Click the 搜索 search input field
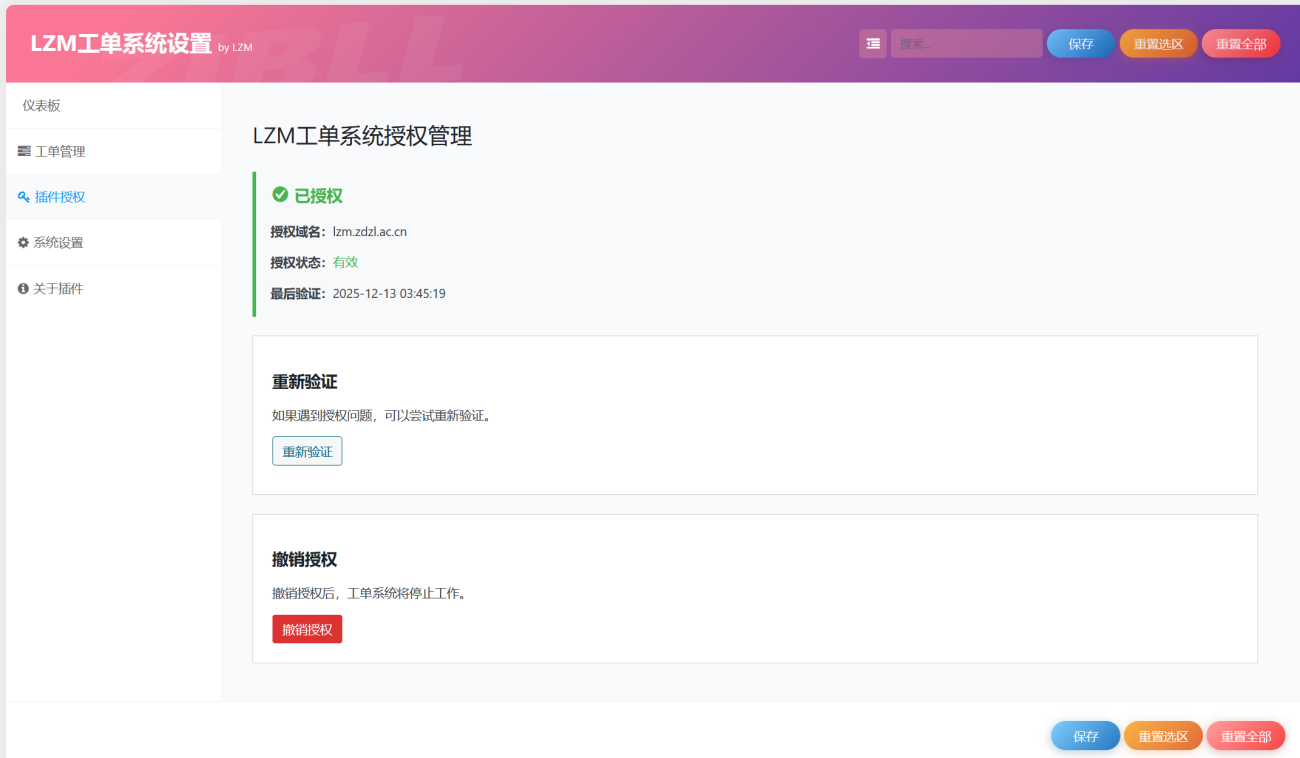The width and height of the screenshot is (1300, 758). tap(966, 43)
